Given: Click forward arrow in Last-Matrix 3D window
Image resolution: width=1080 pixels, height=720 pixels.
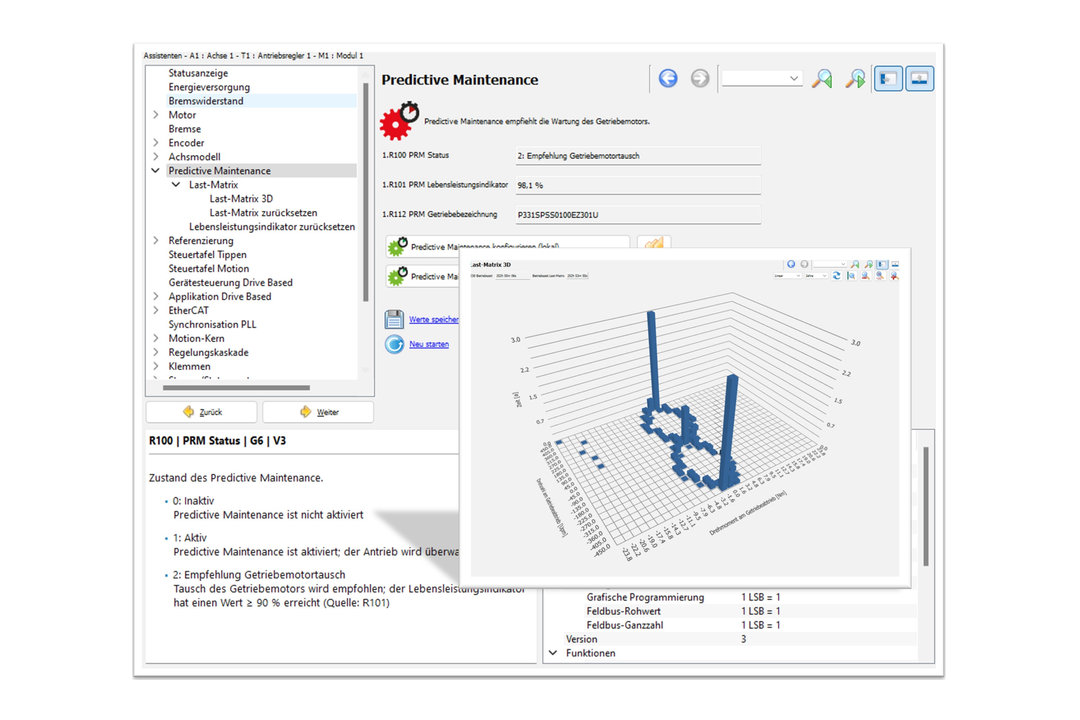Looking at the screenshot, I should pyautogui.click(x=804, y=264).
